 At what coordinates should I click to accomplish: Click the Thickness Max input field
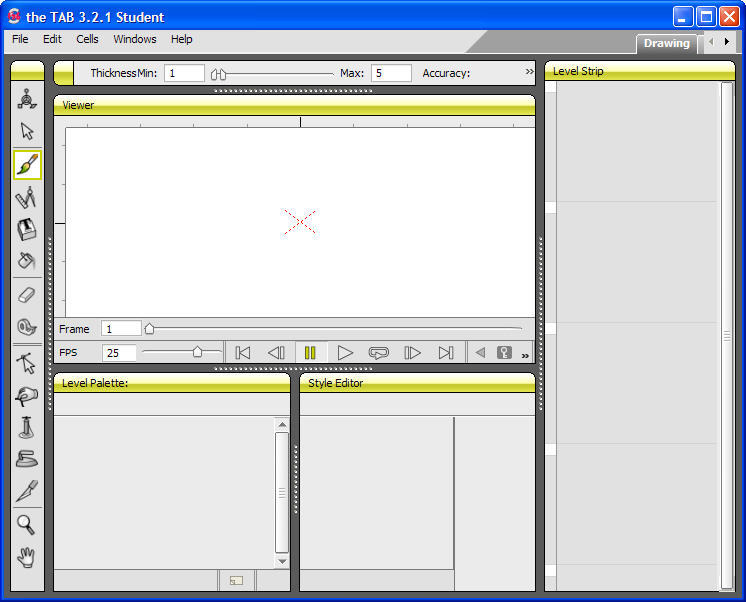point(390,73)
